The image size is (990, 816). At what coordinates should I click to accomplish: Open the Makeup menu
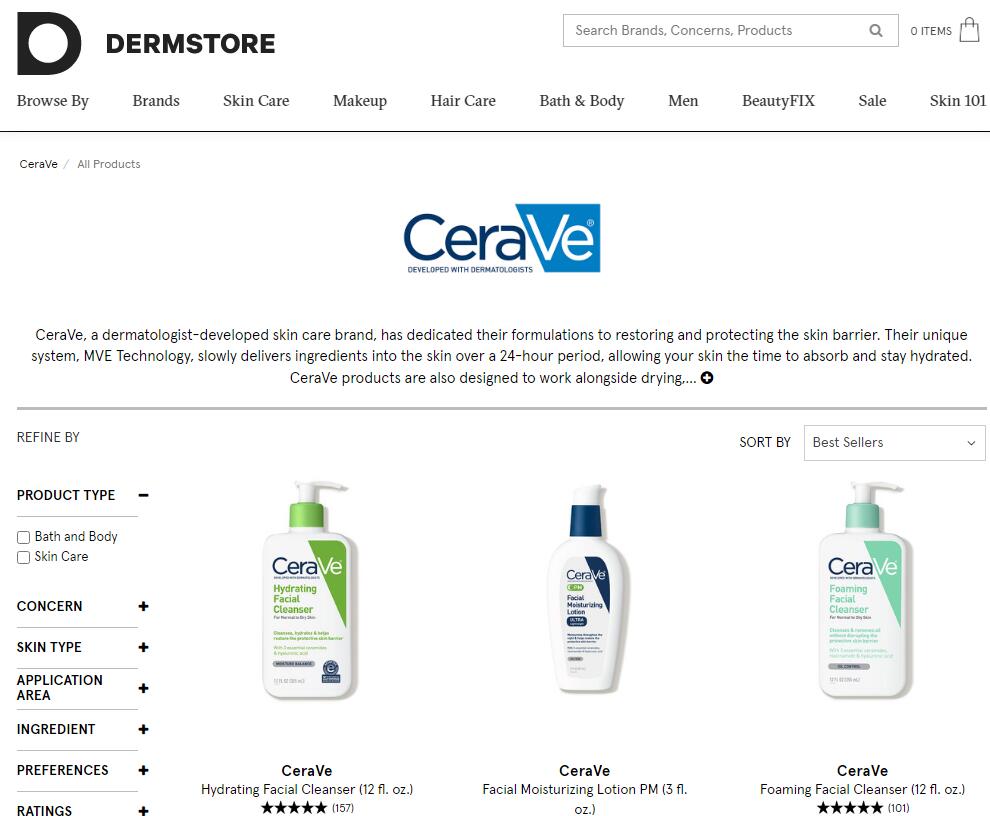360,101
